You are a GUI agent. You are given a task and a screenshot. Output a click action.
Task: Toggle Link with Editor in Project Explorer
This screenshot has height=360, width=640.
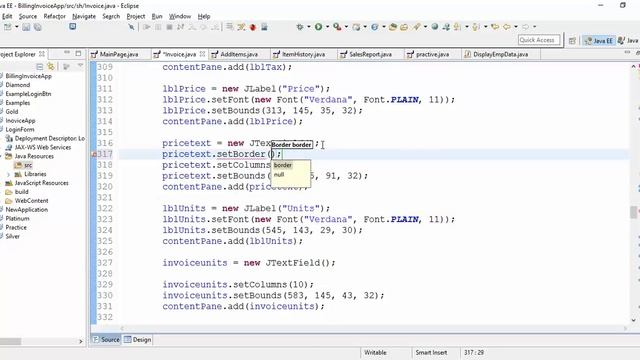coord(51,67)
